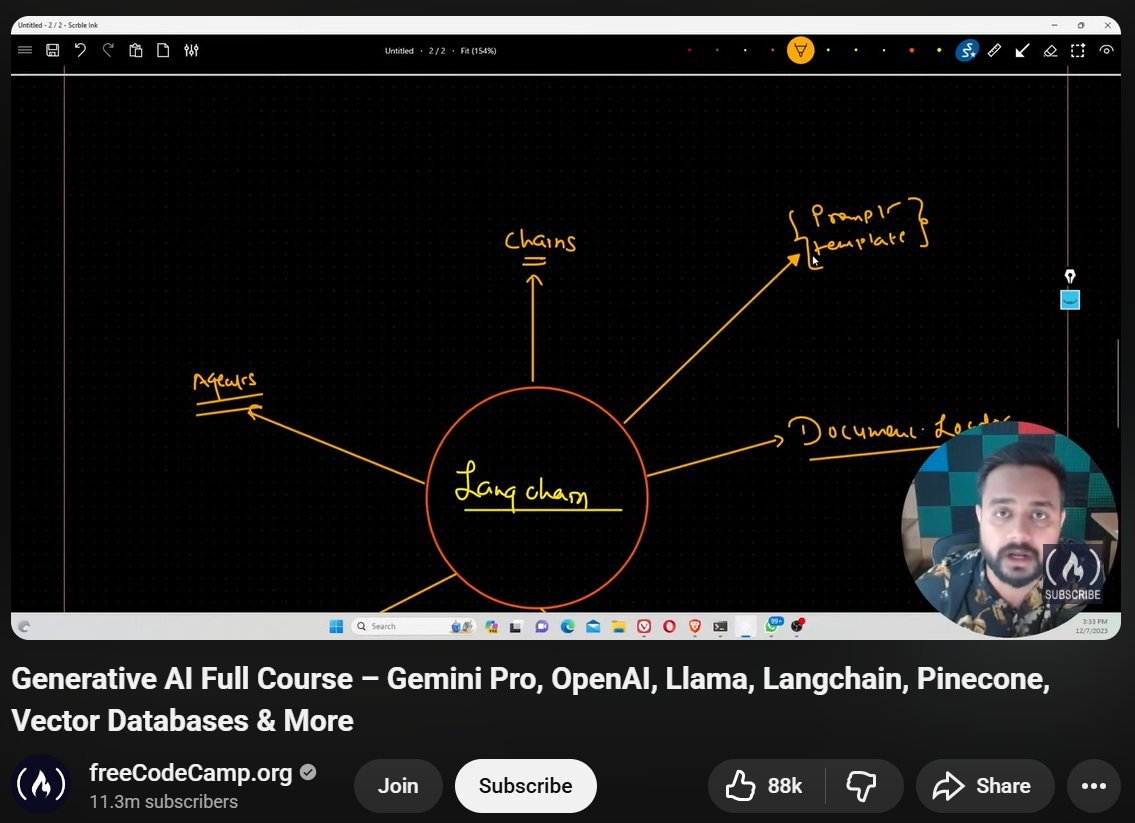
Task: Open the 'Fit (154%)' zoom option
Action: (478, 51)
